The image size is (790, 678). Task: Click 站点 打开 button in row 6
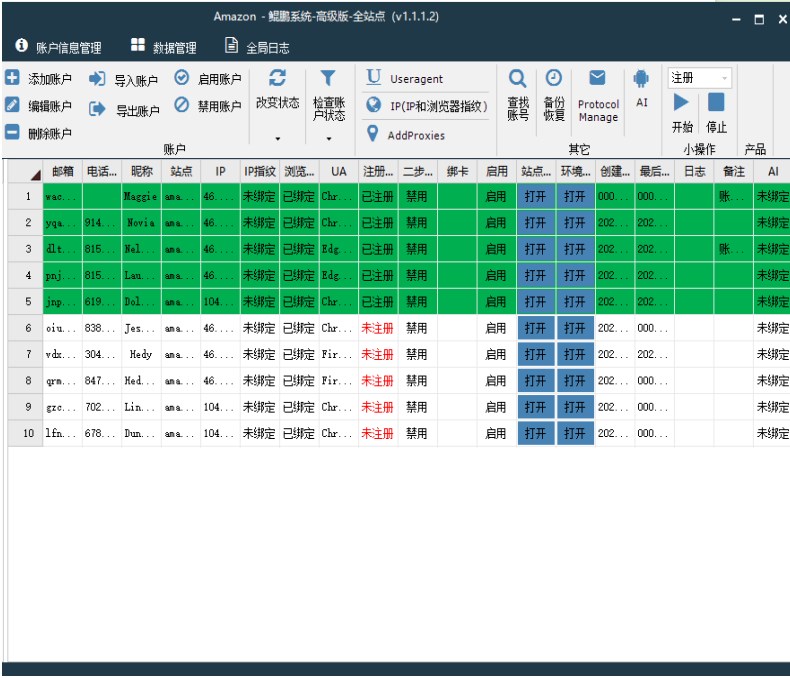[x=536, y=328]
